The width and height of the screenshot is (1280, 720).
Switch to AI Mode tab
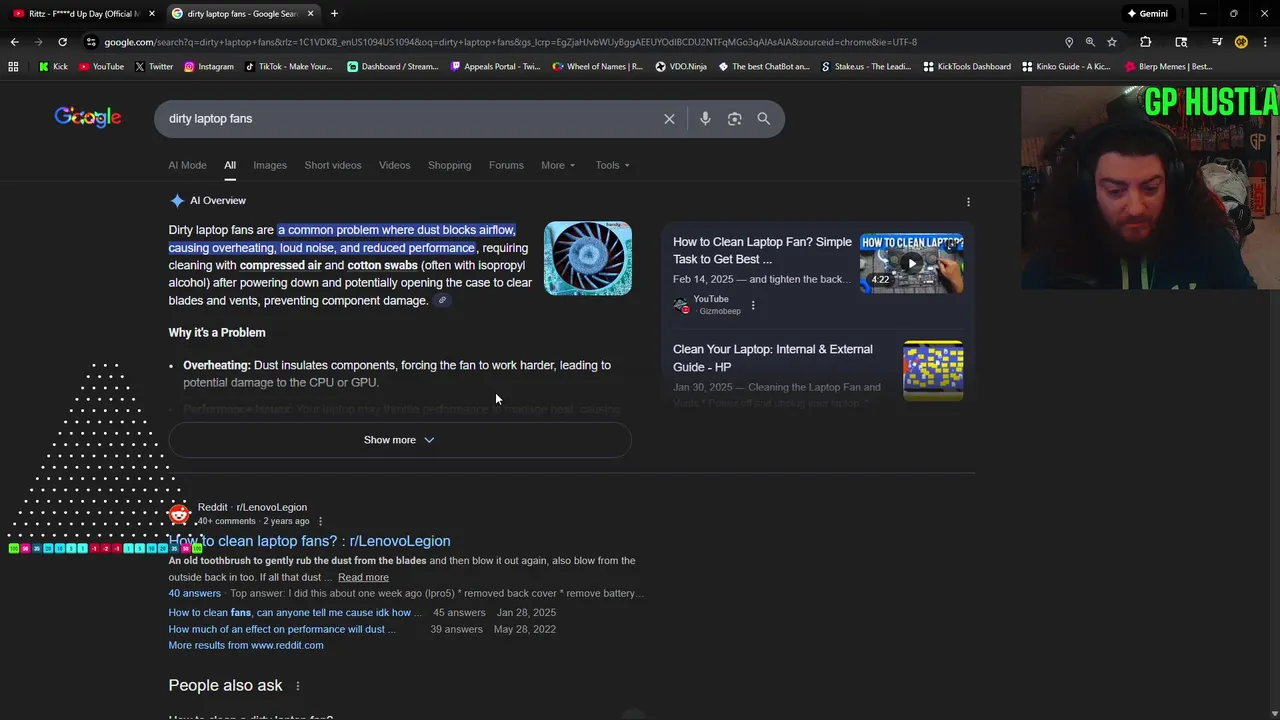(187, 166)
